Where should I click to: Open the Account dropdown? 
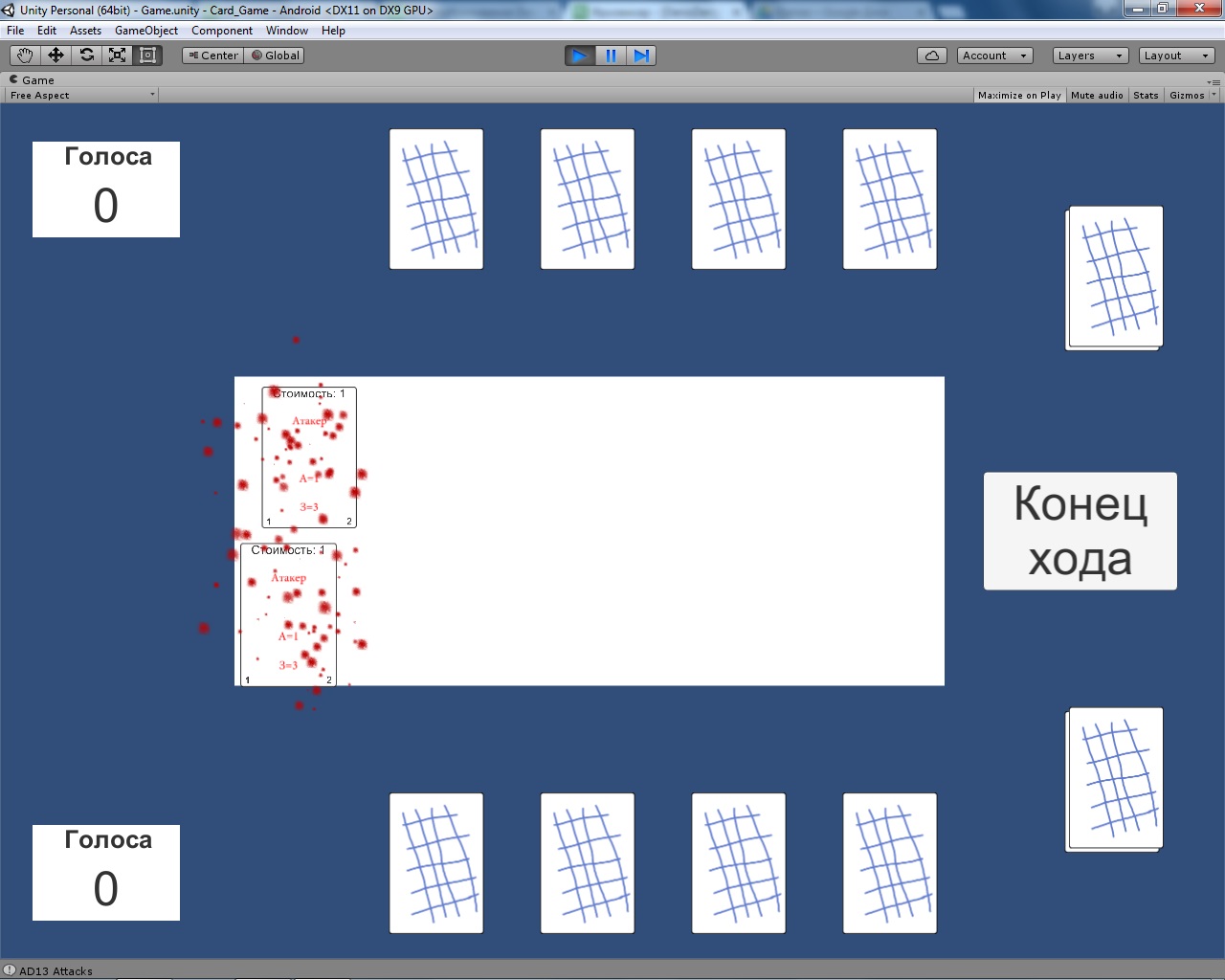pos(995,56)
